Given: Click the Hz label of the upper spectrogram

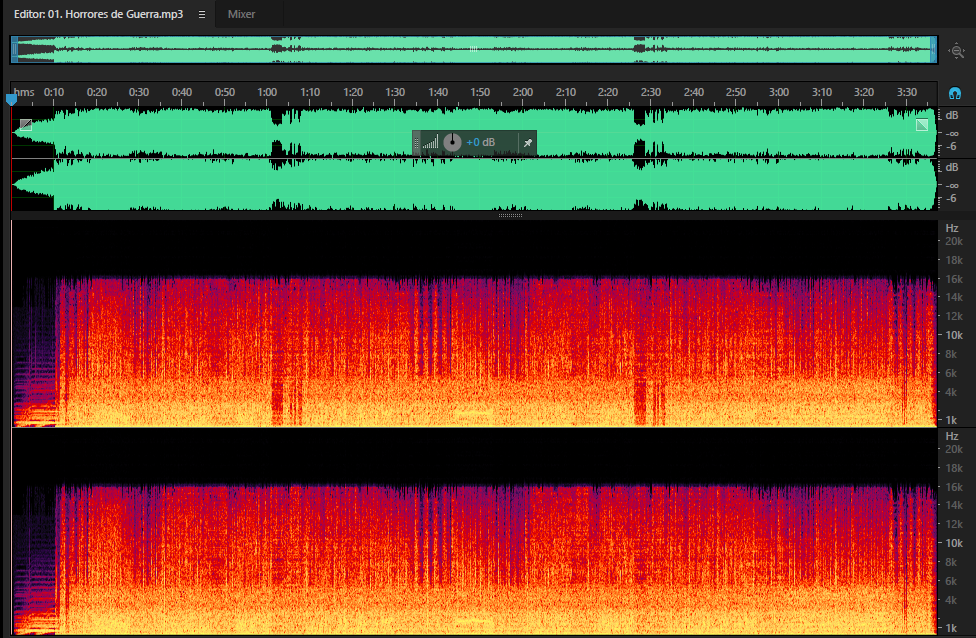Looking at the screenshot, I should [952, 228].
